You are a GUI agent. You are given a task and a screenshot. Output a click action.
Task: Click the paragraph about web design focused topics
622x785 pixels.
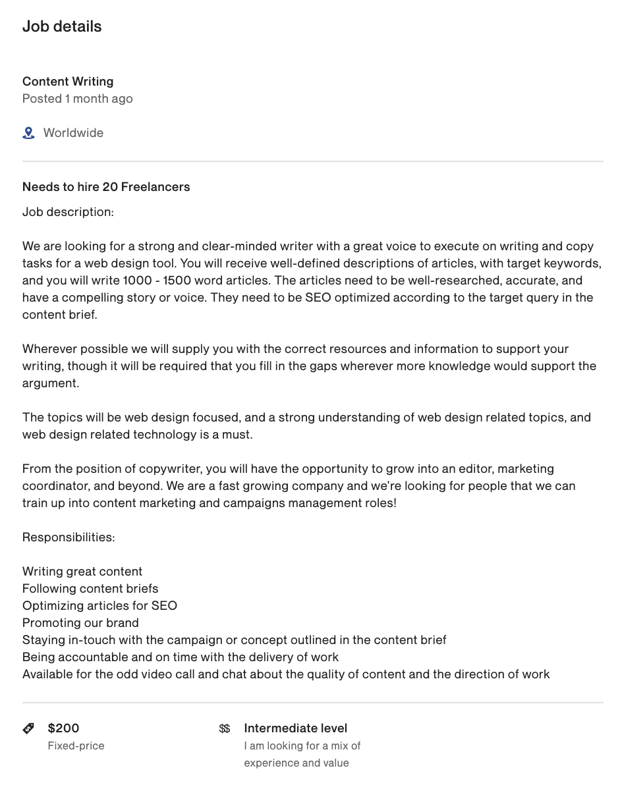[306, 426]
